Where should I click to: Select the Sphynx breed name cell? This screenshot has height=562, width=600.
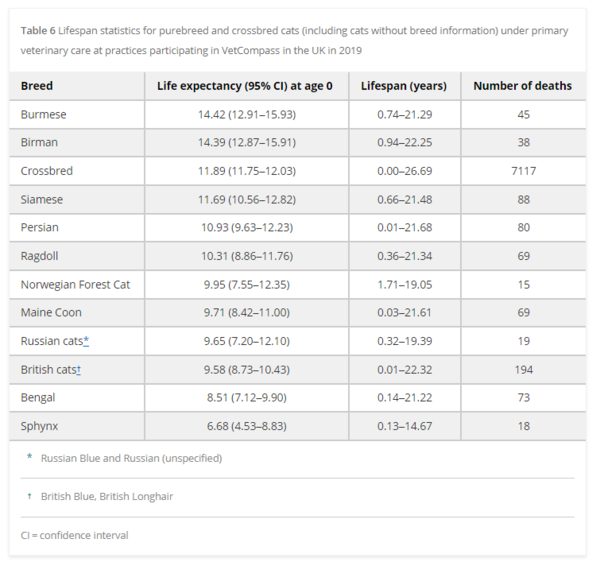(41, 426)
